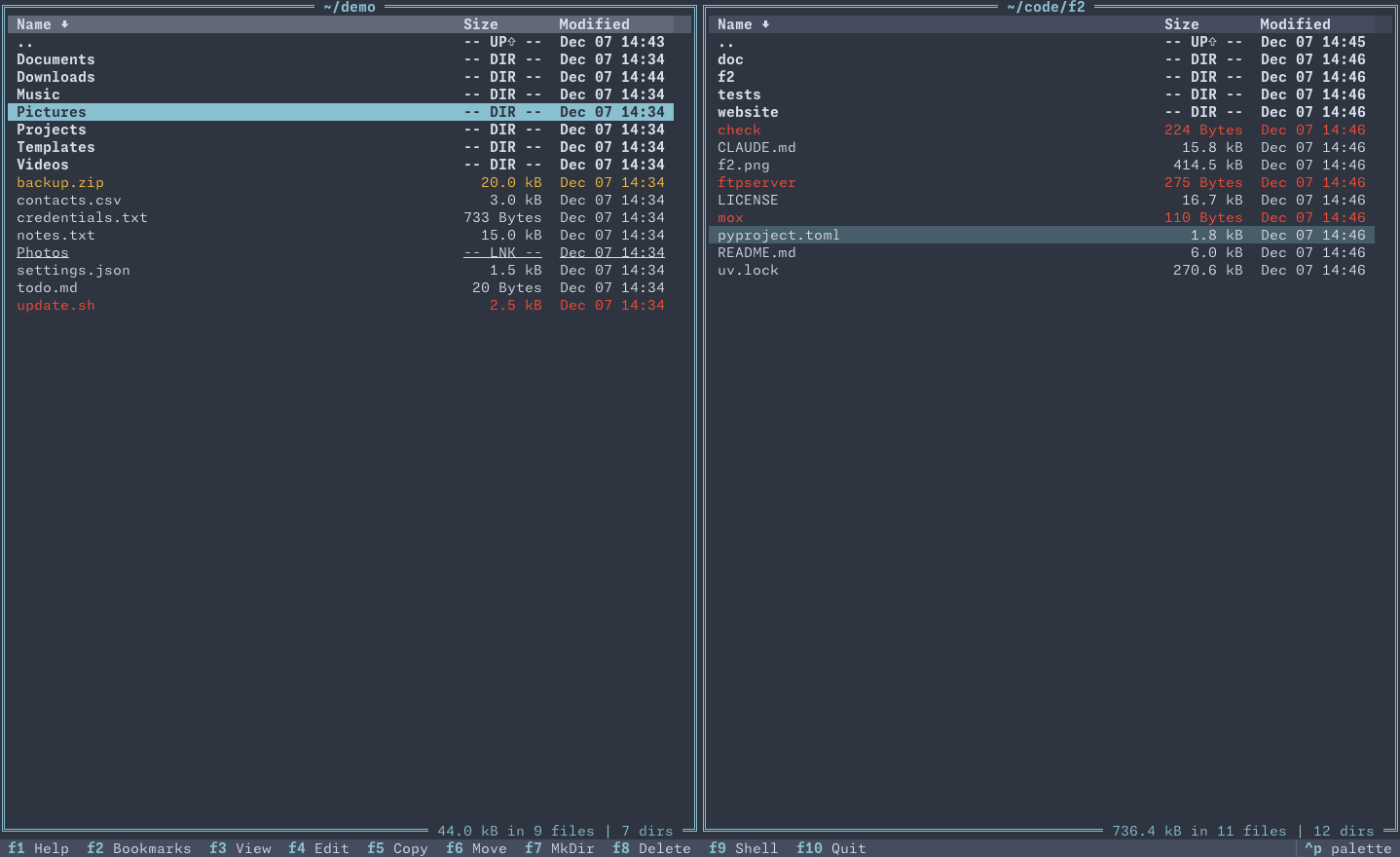This screenshot has height=857, width=1400.
Task: Open the website directory in right pane
Action: pos(748,111)
